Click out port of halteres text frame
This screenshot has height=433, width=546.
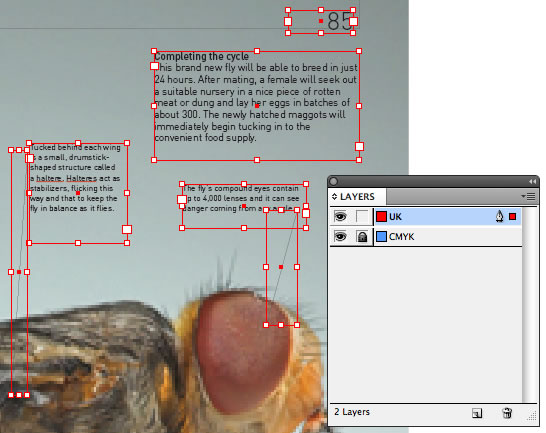[127, 229]
